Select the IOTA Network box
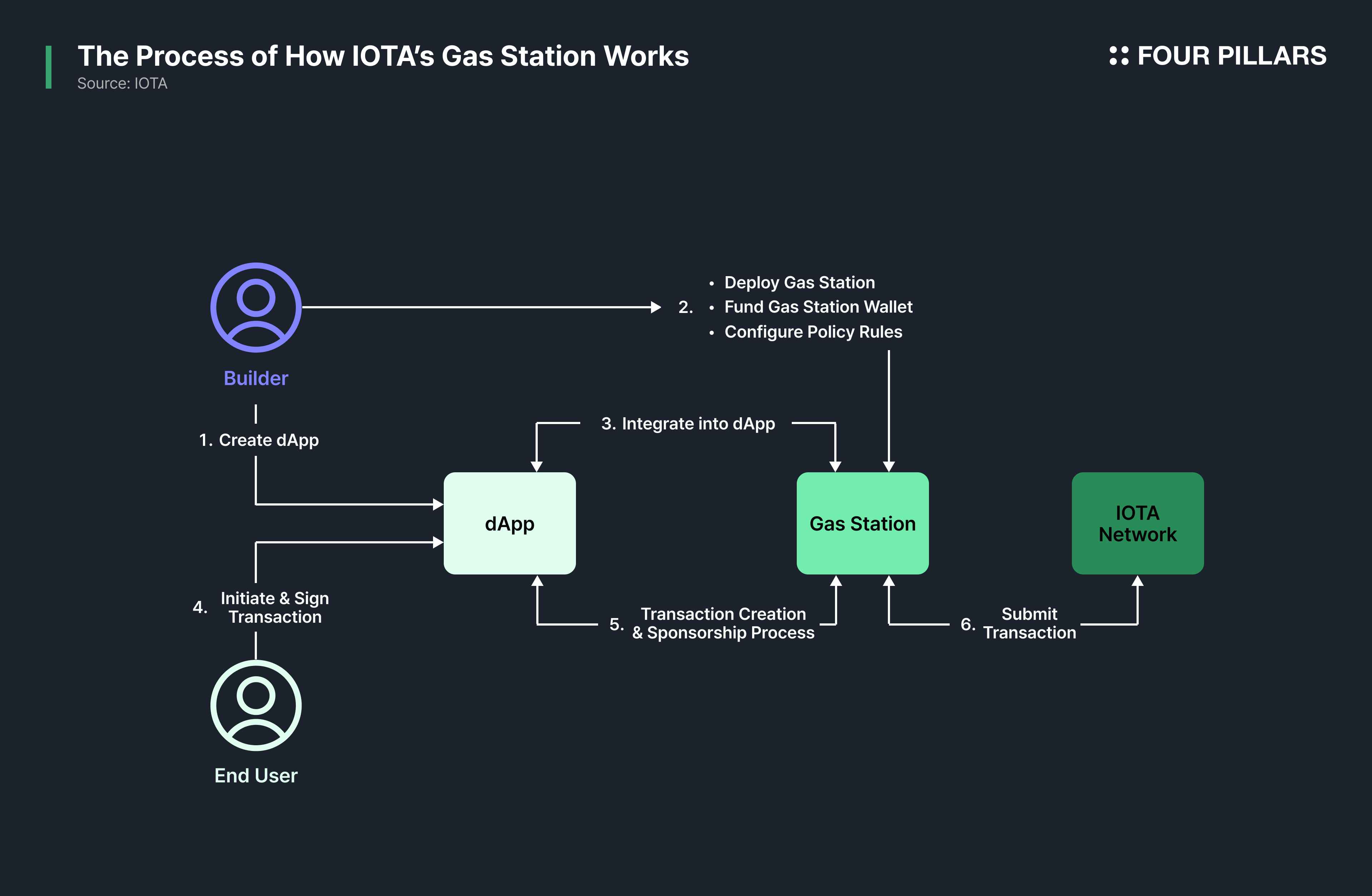Screen dimensions: 1372x896 click(1137, 523)
